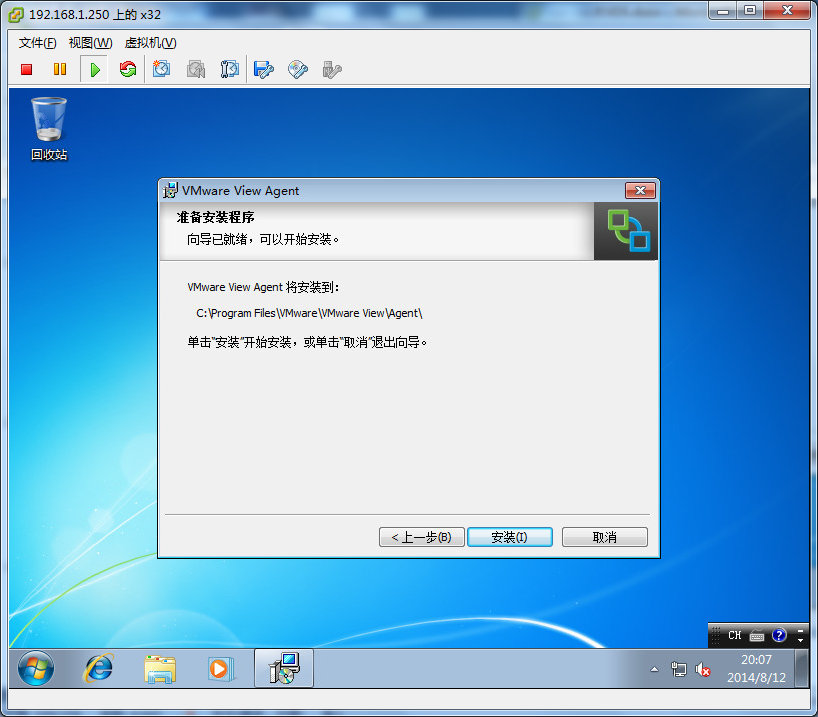818x717 pixels.
Task: Launch Internet Explorer from the taskbar
Action: tap(97, 668)
